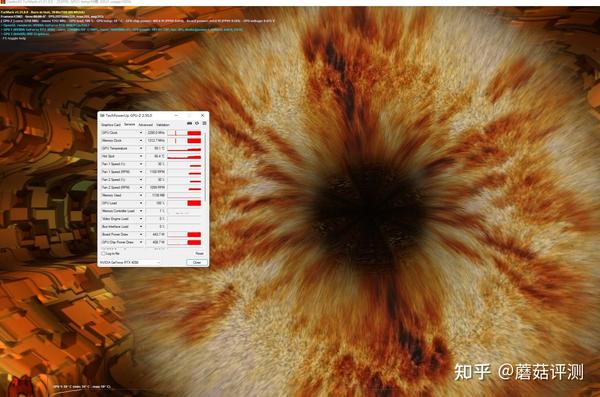The height and width of the screenshot is (397, 600).
Task: Click the Reset button in GPU-Z
Action: pos(199,253)
